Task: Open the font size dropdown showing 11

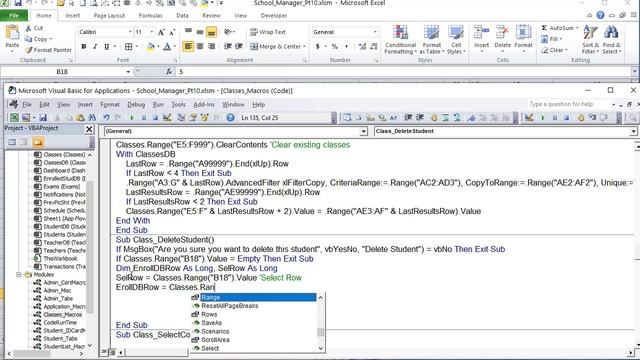Action: pyautogui.click(x=151, y=32)
